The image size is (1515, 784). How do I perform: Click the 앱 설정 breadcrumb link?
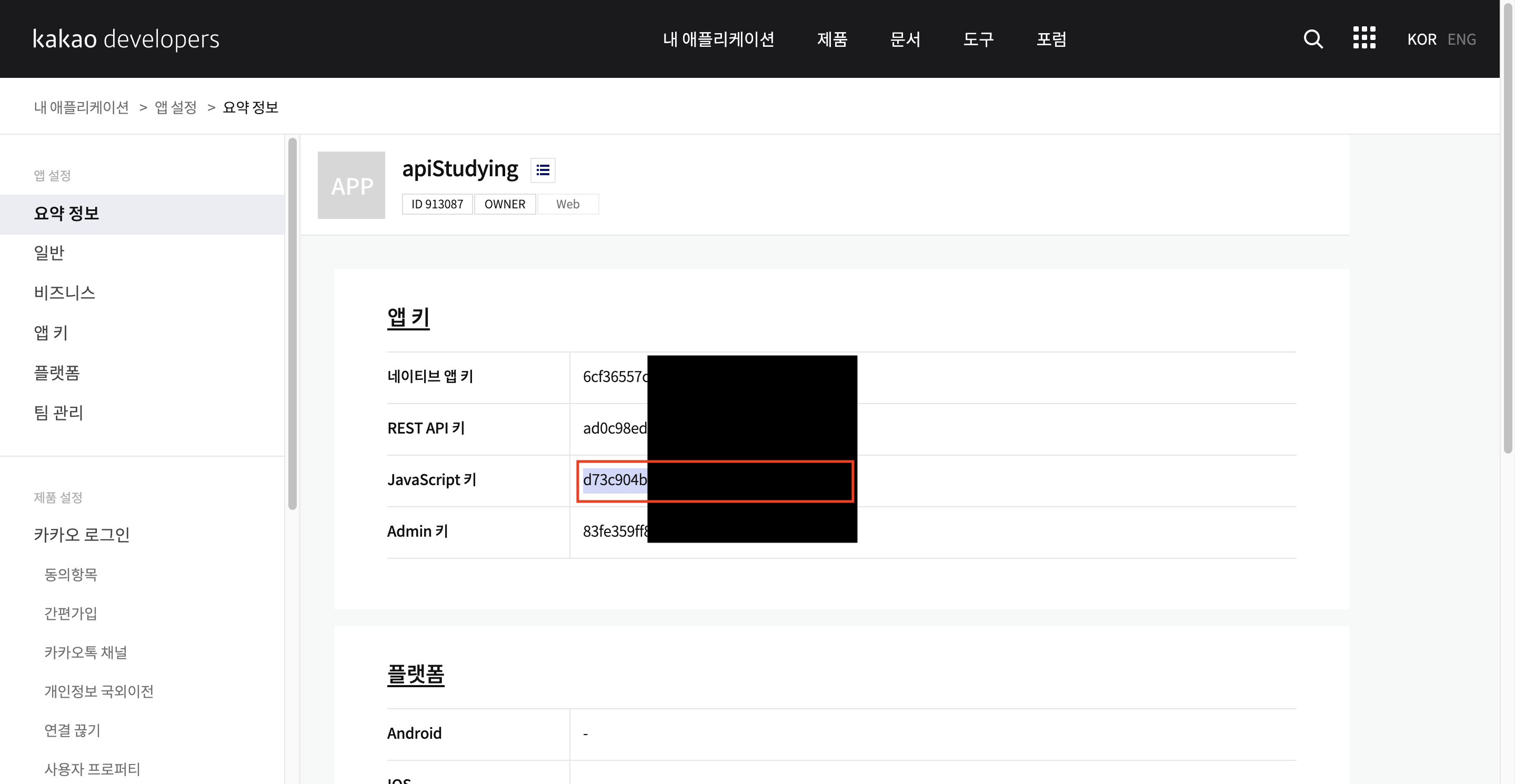[x=175, y=107]
